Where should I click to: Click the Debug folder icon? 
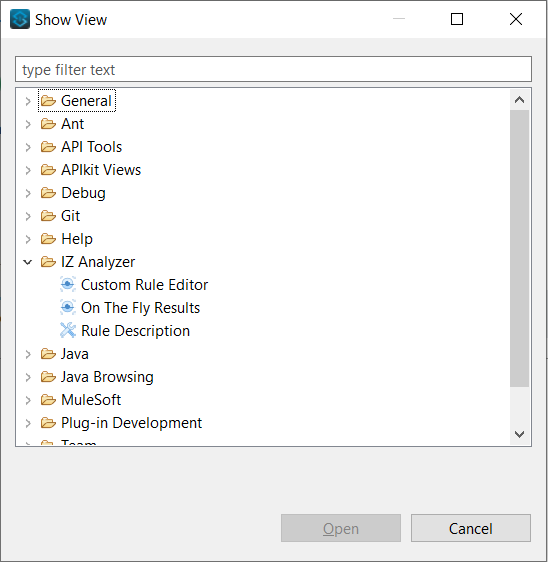pyautogui.click(x=48, y=193)
